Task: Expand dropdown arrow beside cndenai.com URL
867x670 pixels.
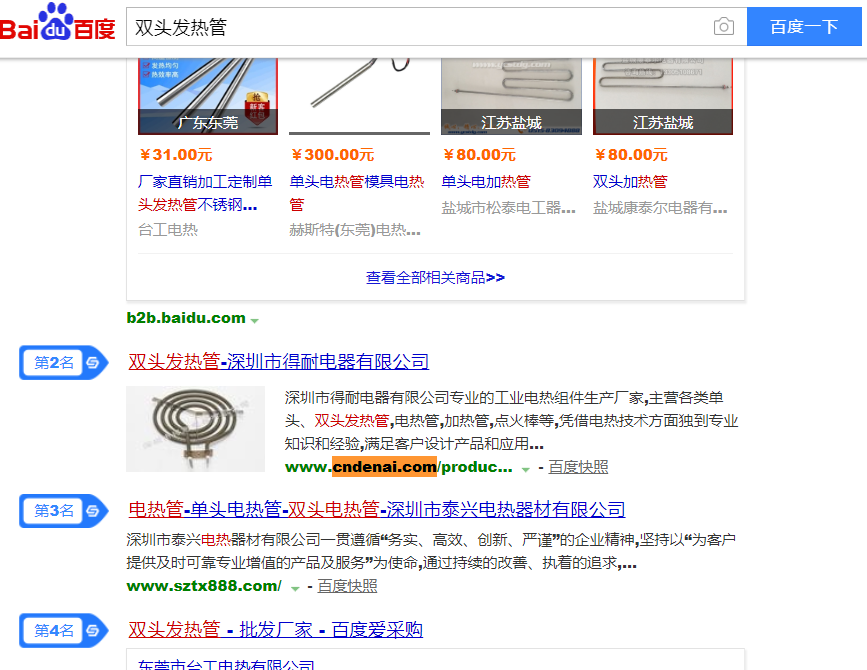Action: tap(526, 469)
